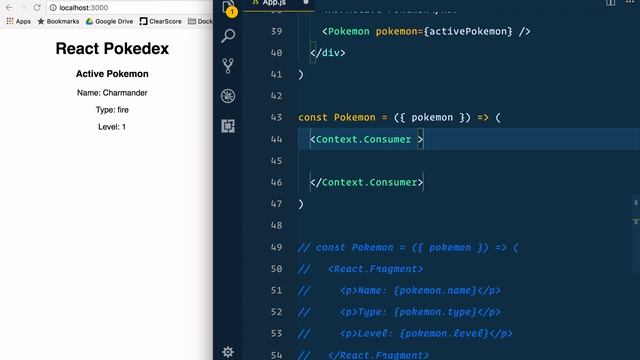Open the Apps grid in bookmarks bar
This screenshot has height=360, width=640.
(18, 21)
